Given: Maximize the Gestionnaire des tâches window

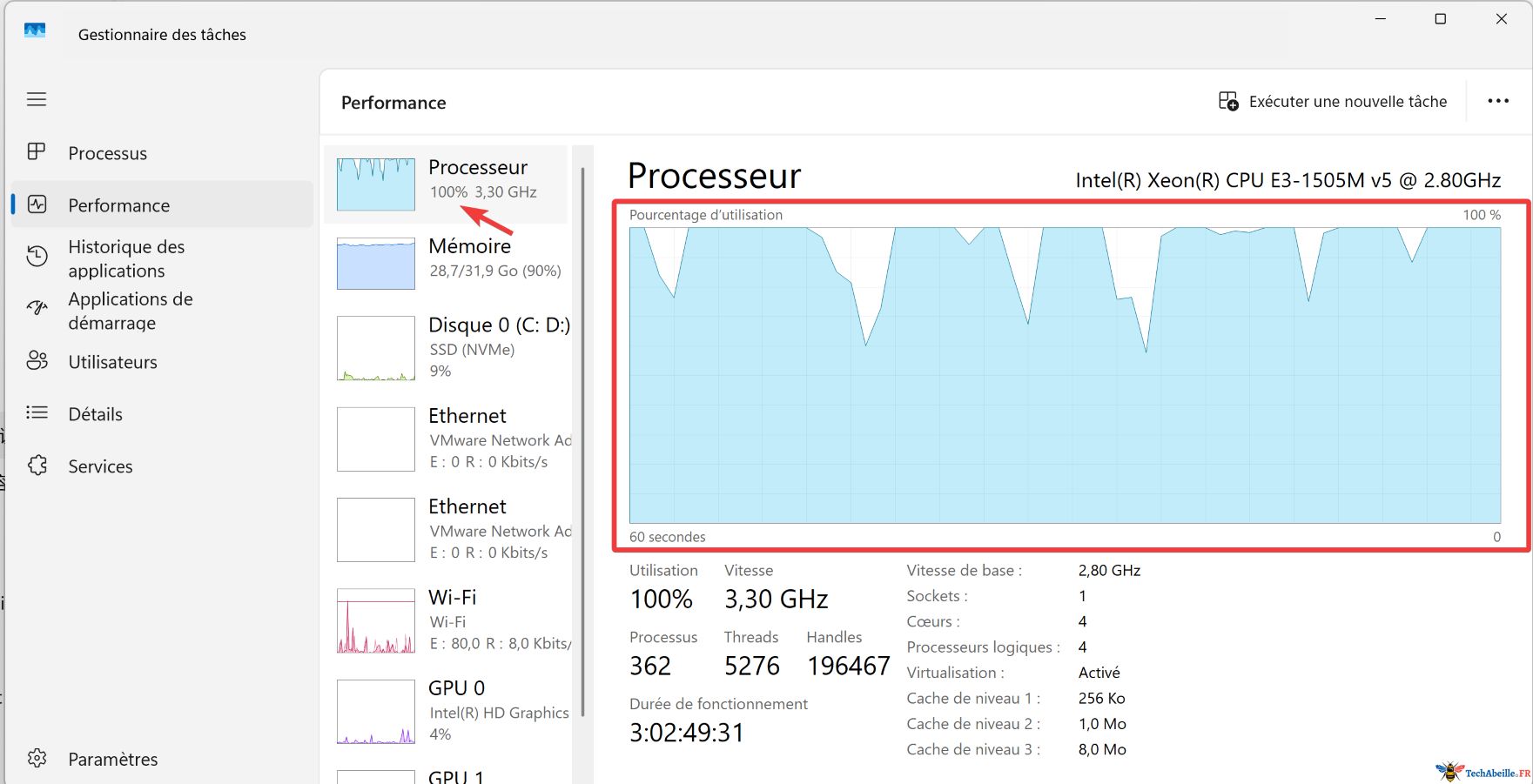Looking at the screenshot, I should 1441,19.
